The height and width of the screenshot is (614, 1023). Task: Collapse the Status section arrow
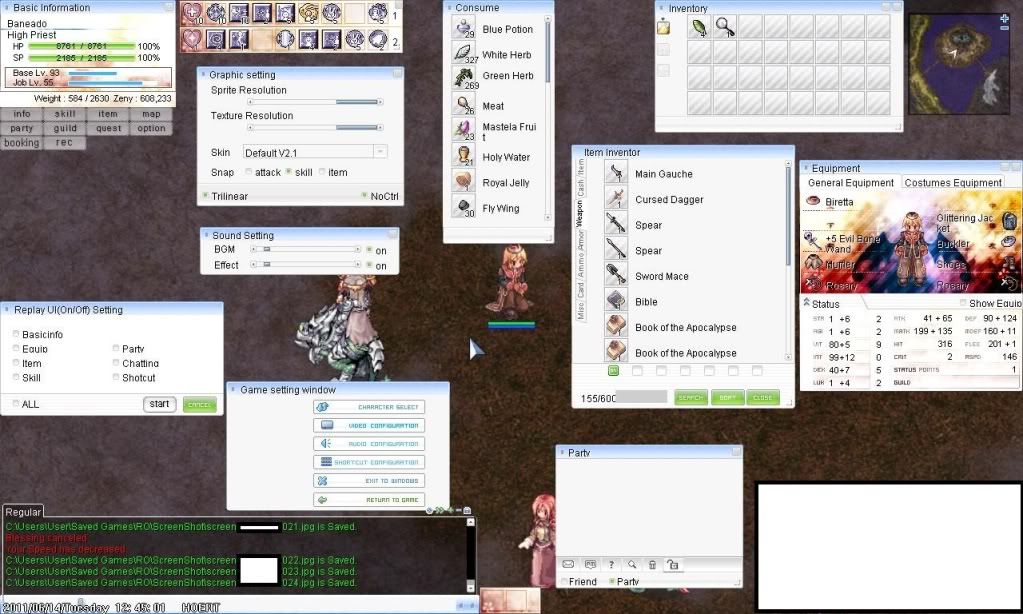coord(806,303)
